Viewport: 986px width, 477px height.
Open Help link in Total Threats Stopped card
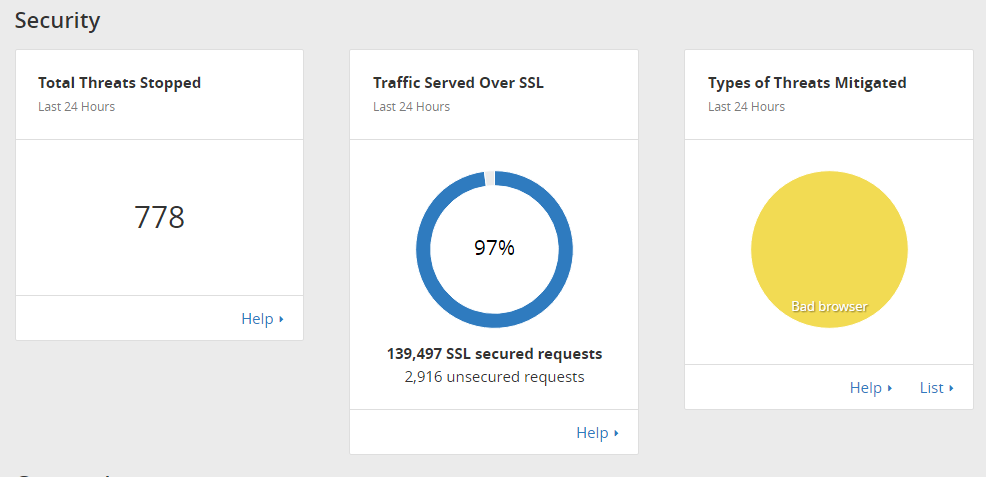click(x=257, y=319)
